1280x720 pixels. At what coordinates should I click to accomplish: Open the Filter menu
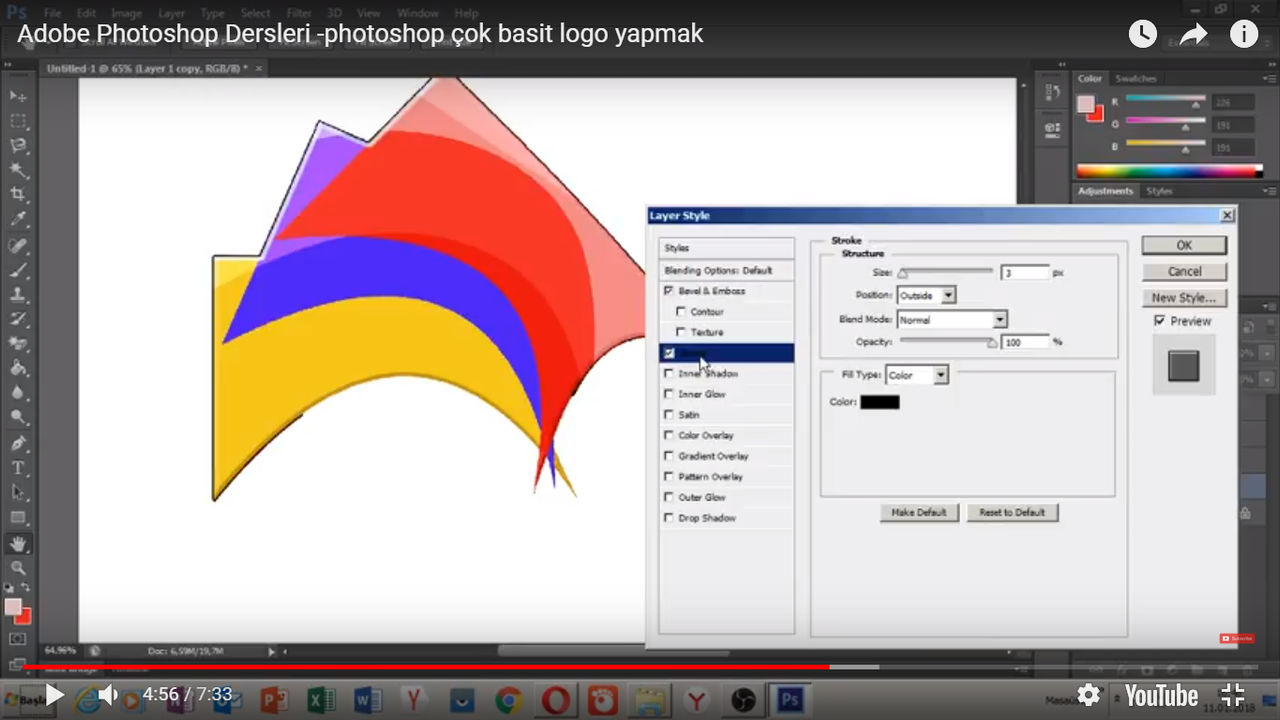tap(298, 13)
